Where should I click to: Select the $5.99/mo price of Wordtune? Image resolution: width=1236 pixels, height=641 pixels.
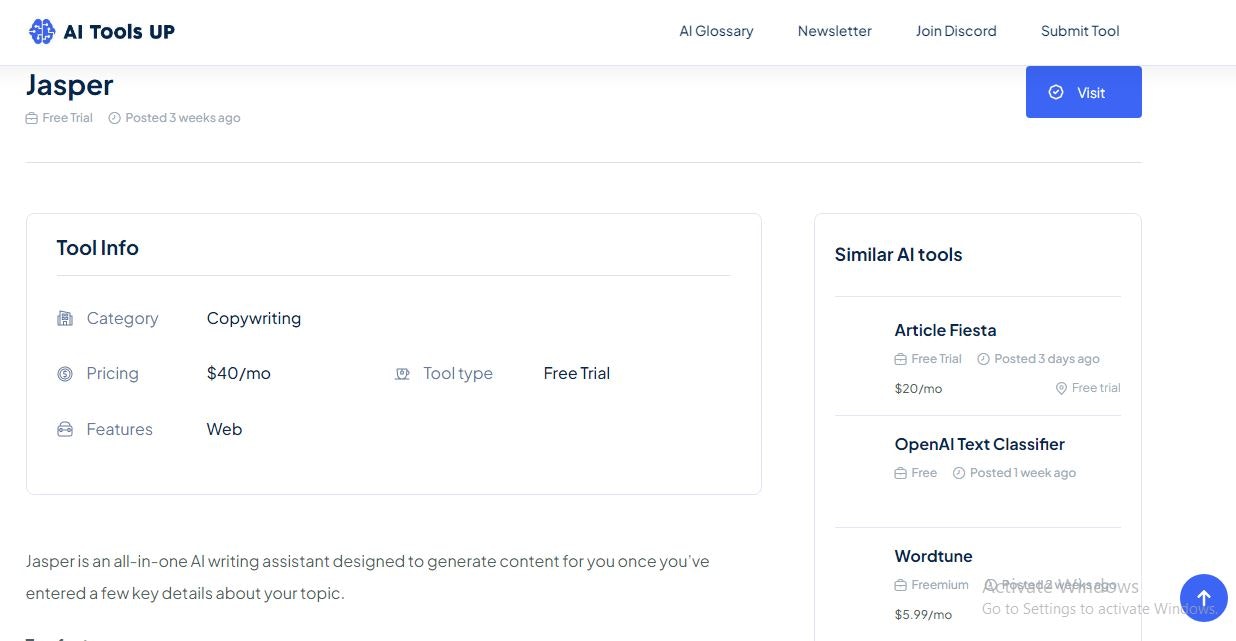tap(923, 614)
